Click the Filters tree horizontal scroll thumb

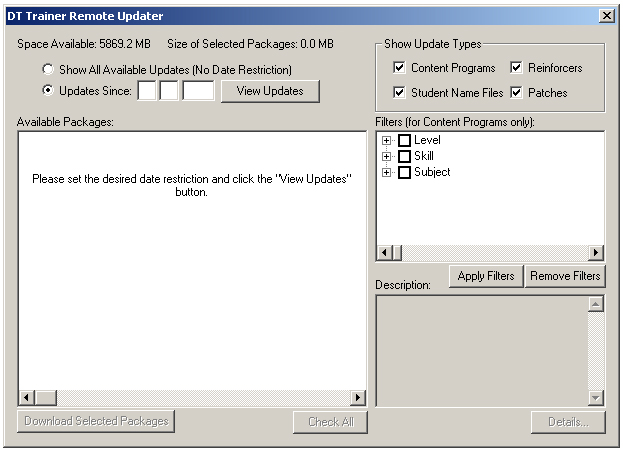(397, 253)
